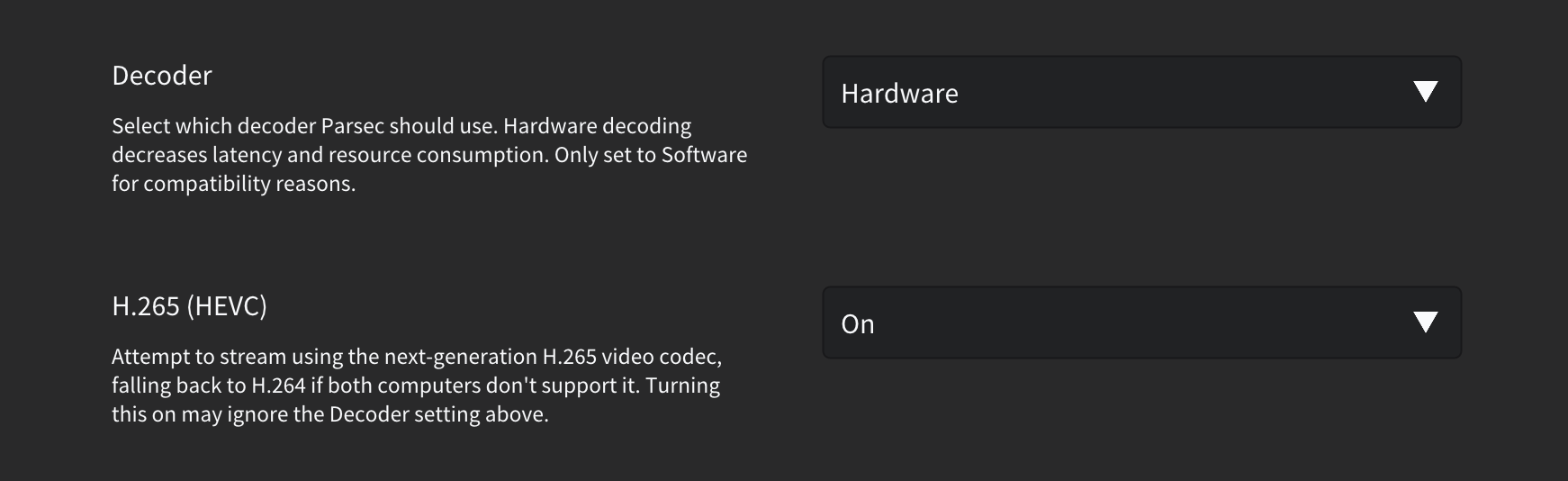The width and height of the screenshot is (1568, 481).
Task: Click the description line starting "decreases latency"
Action: click(x=429, y=155)
